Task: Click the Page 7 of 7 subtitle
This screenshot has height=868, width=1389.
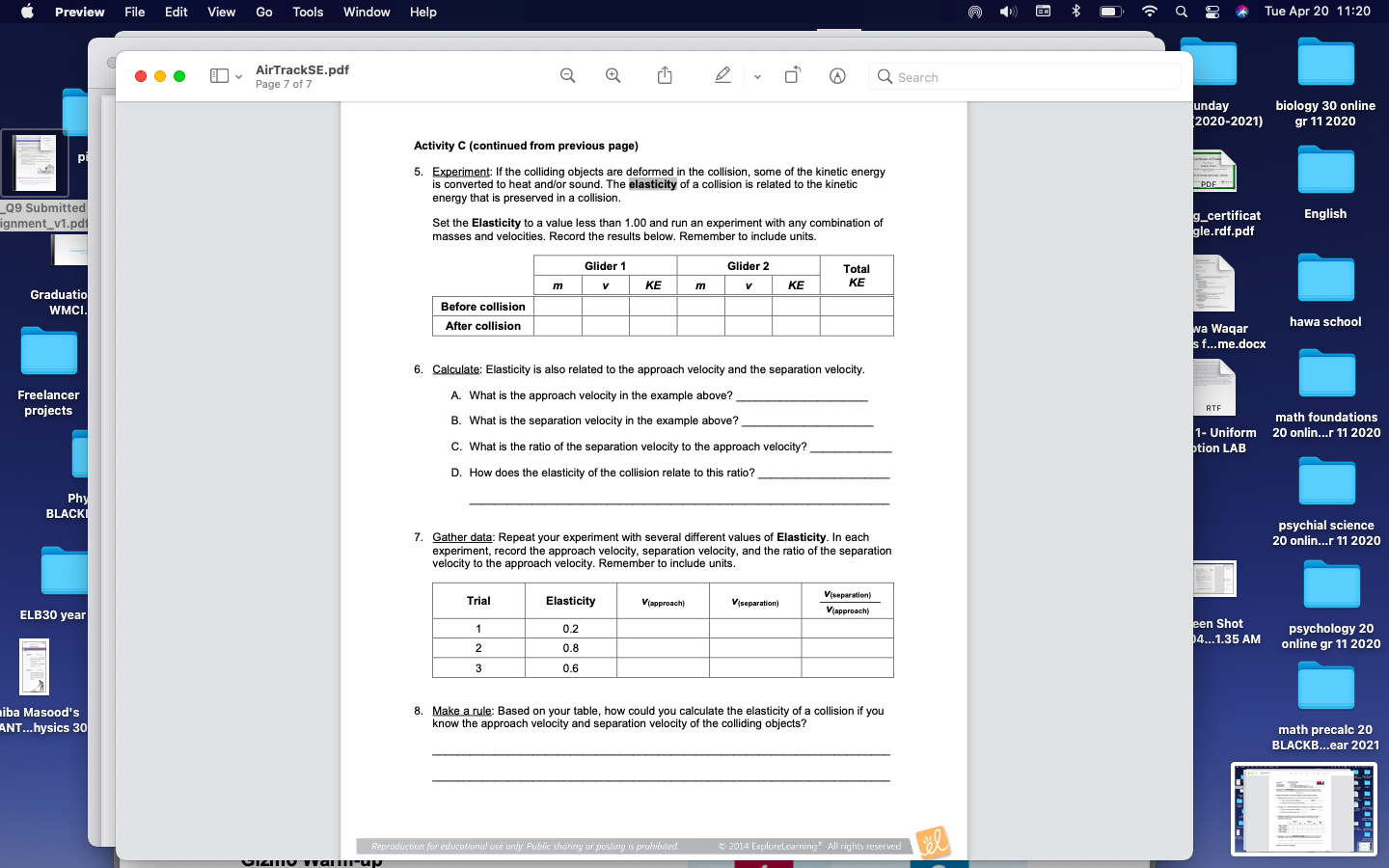Action: (x=284, y=85)
